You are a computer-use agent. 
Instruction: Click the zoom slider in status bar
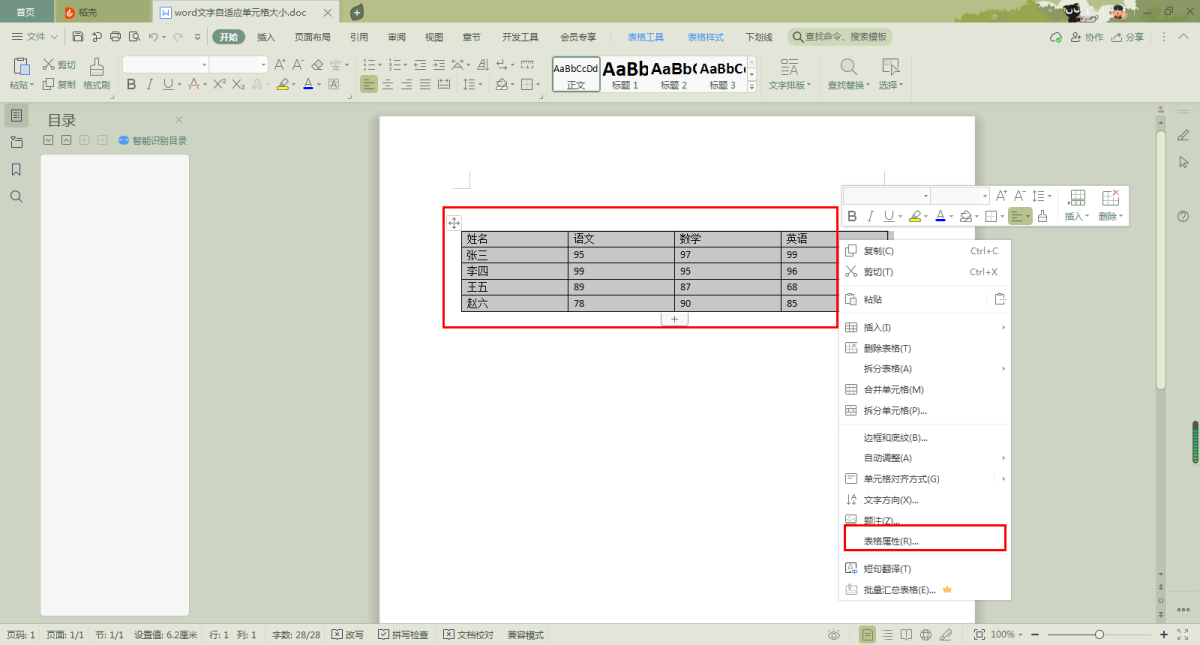(1099, 635)
